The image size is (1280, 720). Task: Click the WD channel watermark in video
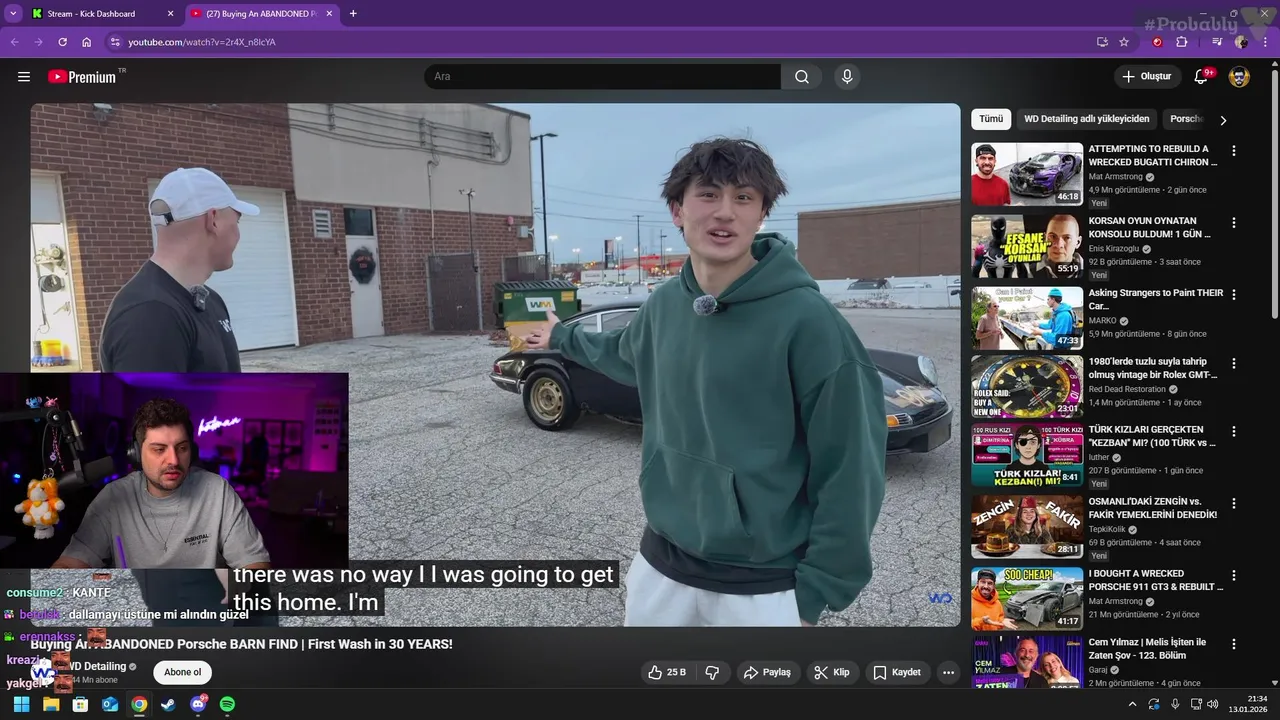click(x=940, y=597)
